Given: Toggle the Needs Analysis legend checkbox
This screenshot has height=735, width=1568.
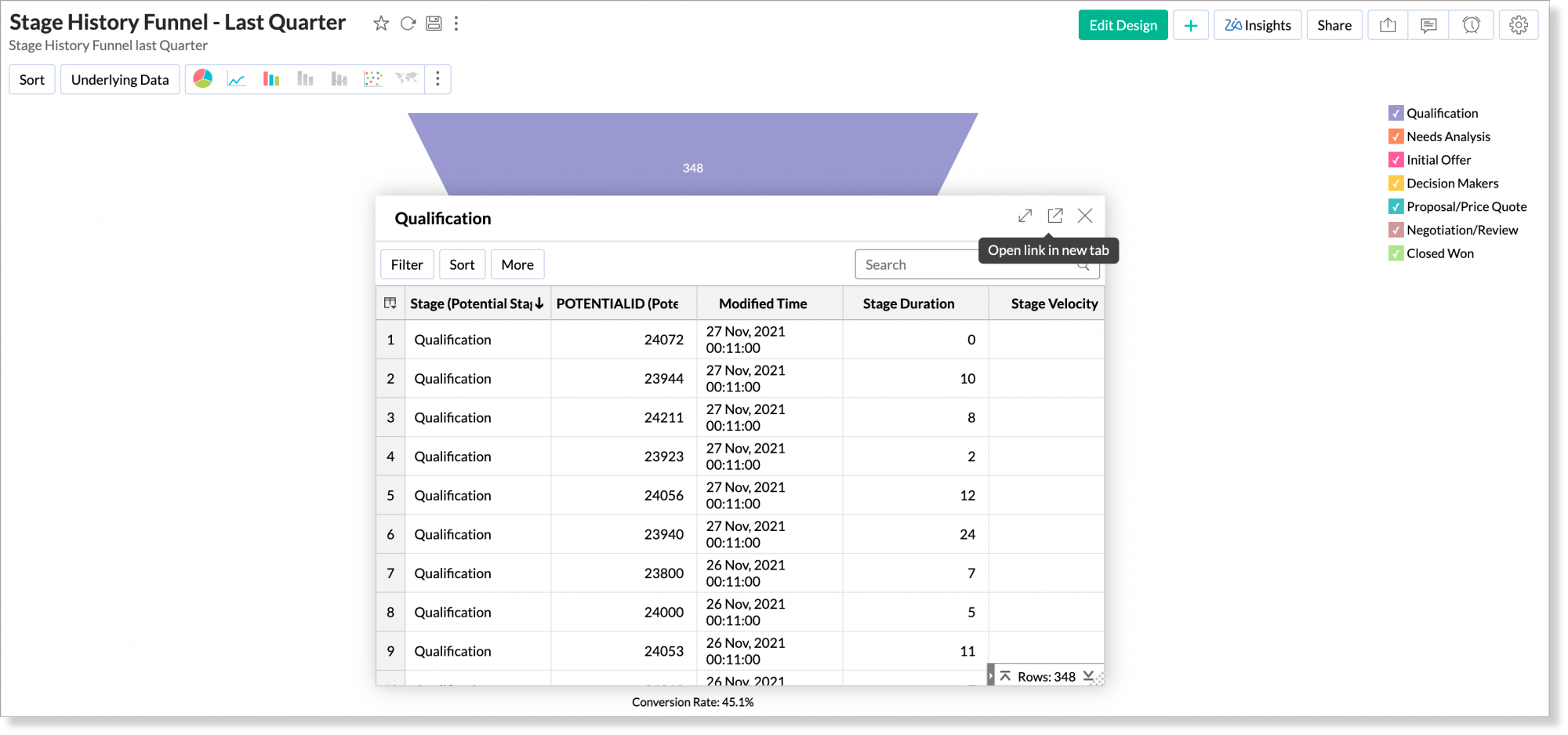Looking at the screenshot, I should point(1396,136).
